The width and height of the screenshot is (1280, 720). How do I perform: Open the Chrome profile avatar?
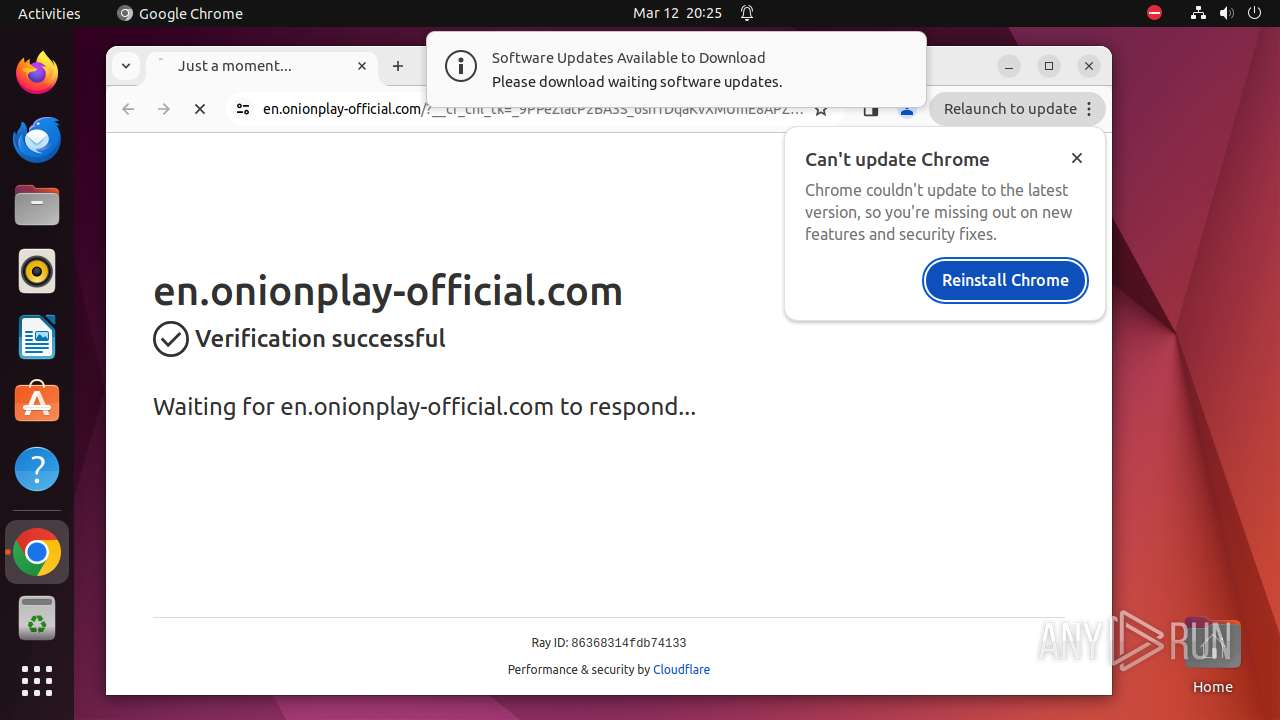click(x=907, y=109)
